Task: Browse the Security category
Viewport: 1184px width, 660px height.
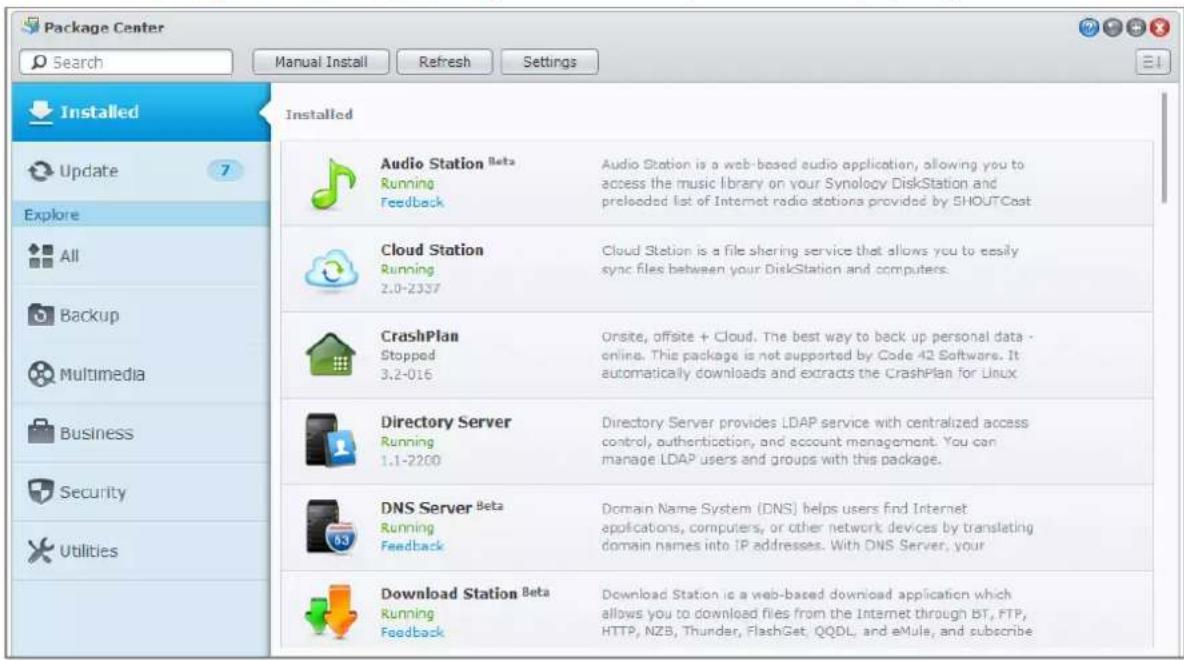Action: [x=140, y=492]
